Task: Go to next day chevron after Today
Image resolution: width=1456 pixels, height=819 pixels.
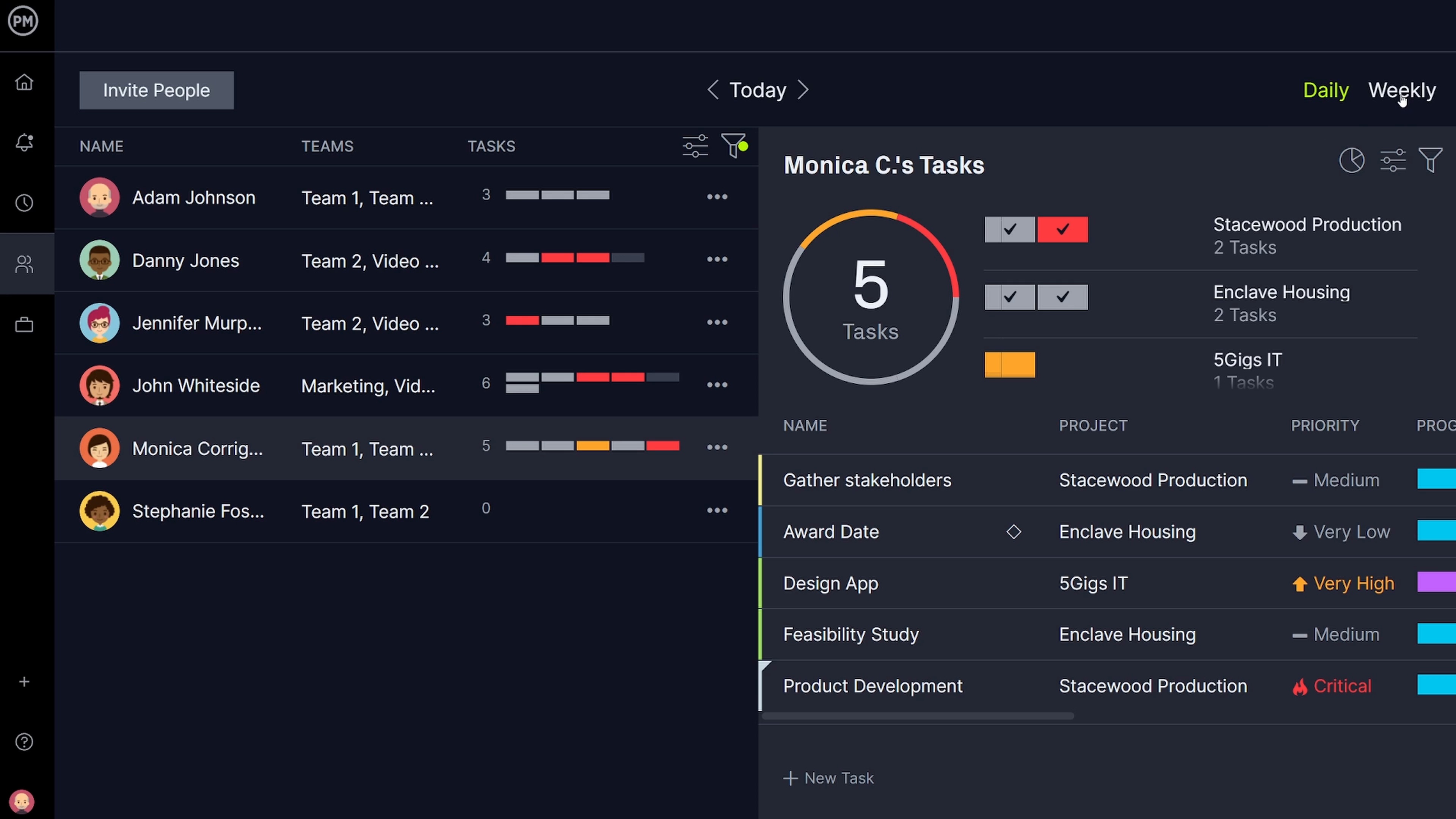Action: click(803, 90)
